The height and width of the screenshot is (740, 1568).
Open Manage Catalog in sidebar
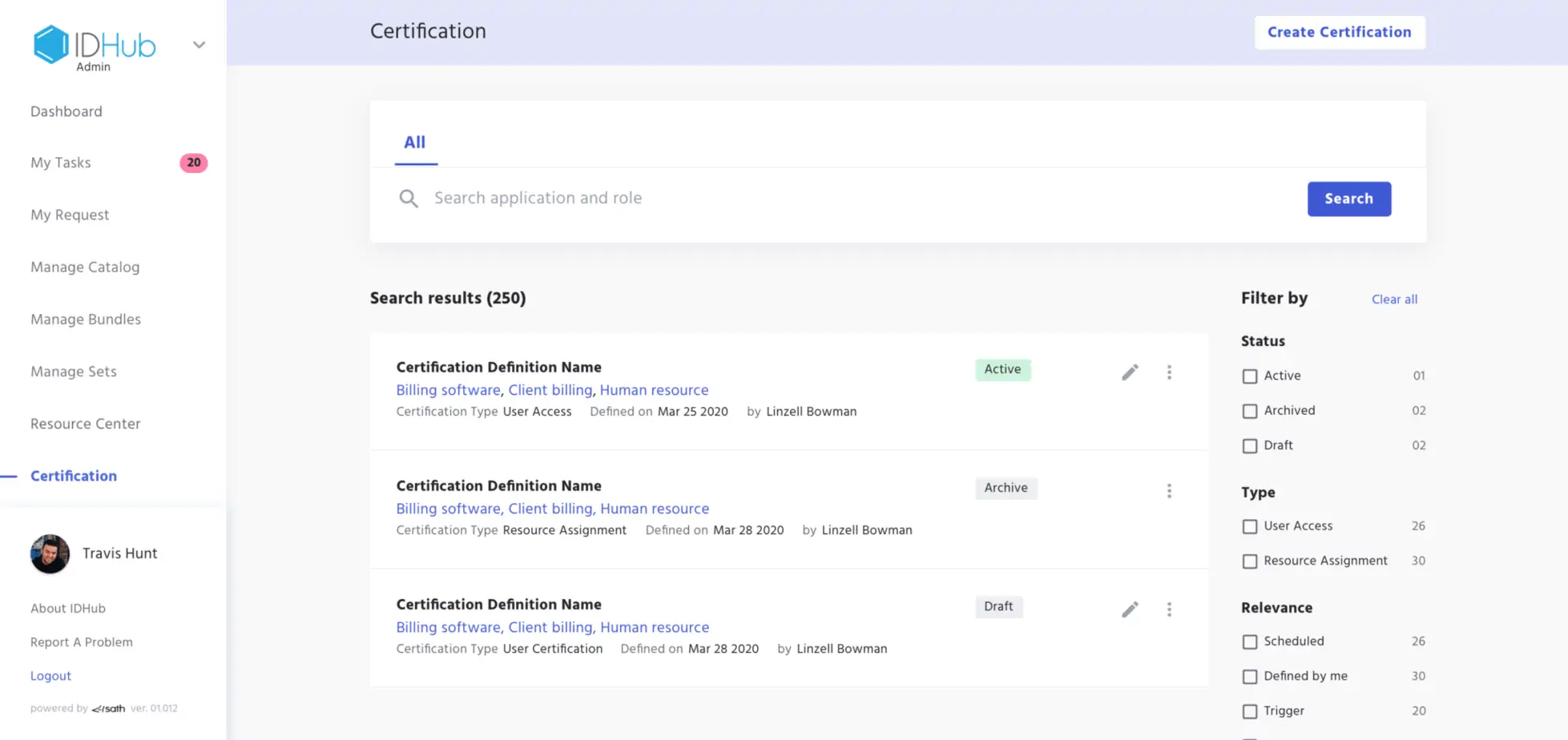[85, 267]
